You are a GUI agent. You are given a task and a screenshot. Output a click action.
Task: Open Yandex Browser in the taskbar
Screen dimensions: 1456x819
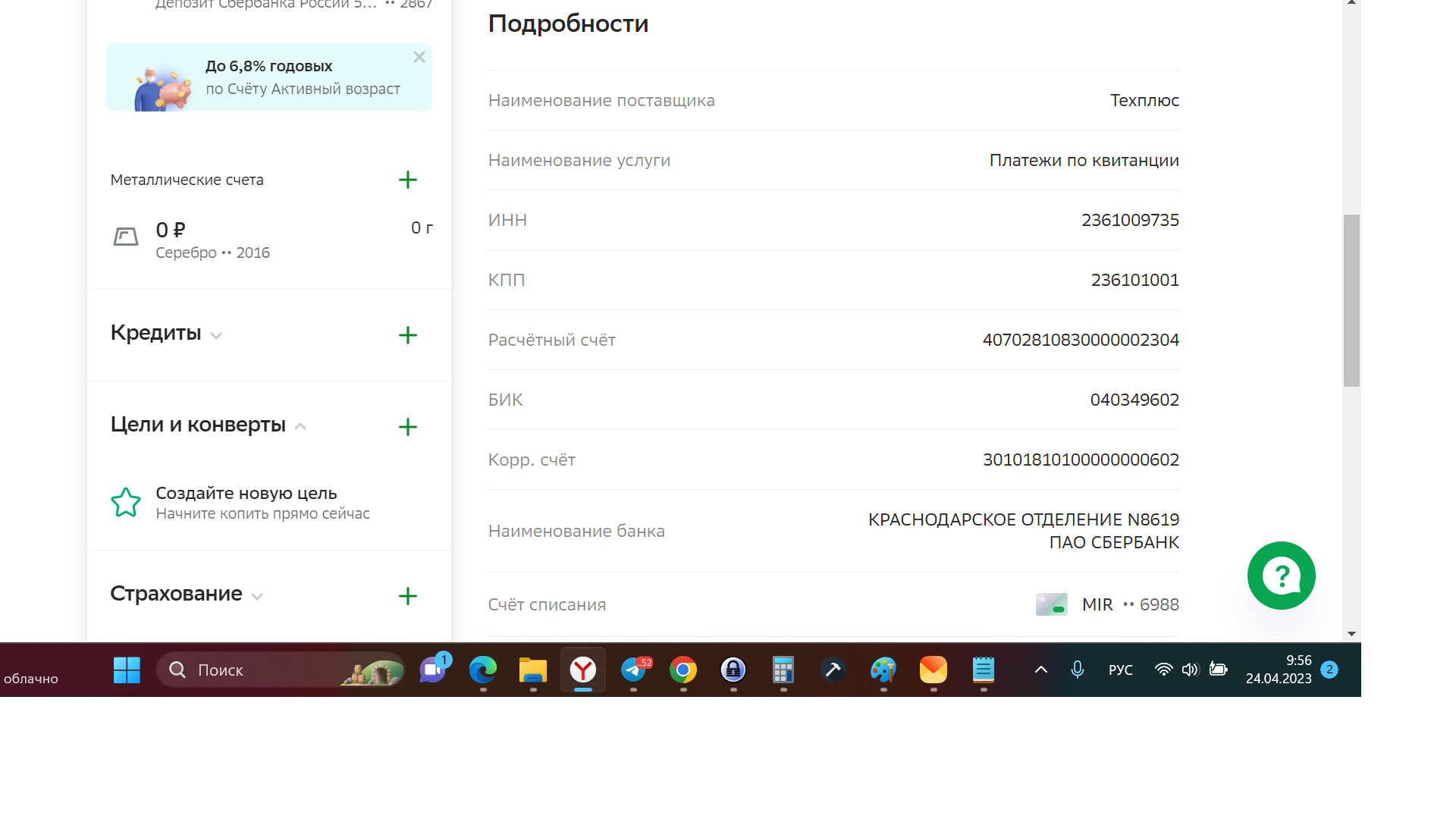click(x=583, y=670)
